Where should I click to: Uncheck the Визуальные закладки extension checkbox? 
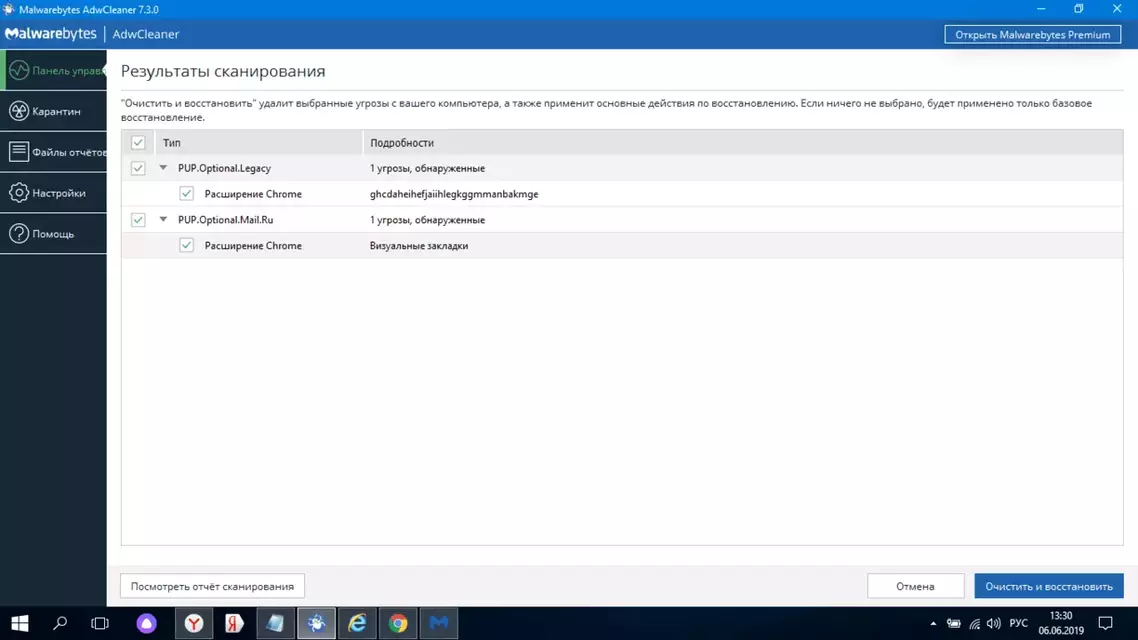click(187, 245)
